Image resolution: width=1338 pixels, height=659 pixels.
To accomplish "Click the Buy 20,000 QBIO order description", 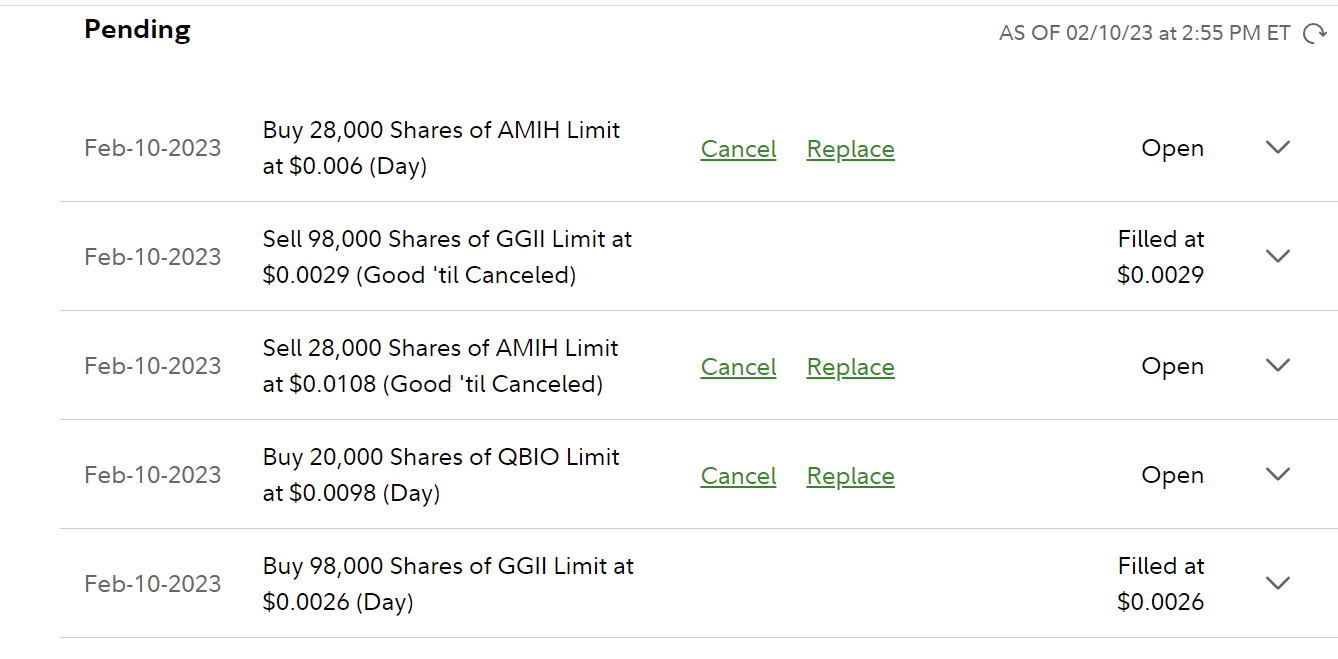I will point(441,475).
